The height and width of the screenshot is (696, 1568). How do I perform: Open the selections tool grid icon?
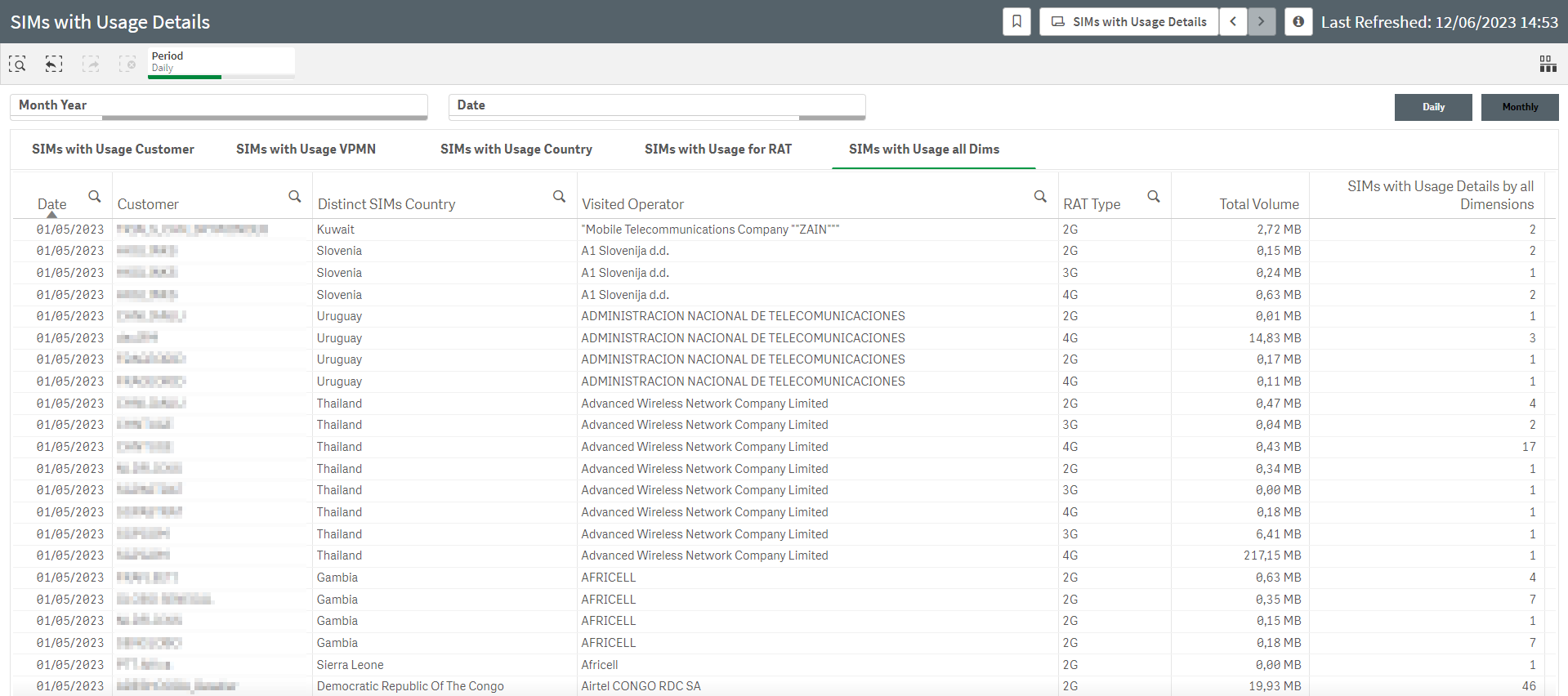[x=1548, y=64]
